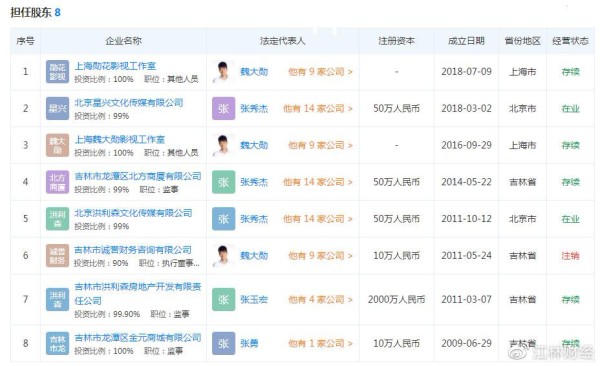
Task: Click the green 洪利森 logo in row 5
Action: pos(57,219)
